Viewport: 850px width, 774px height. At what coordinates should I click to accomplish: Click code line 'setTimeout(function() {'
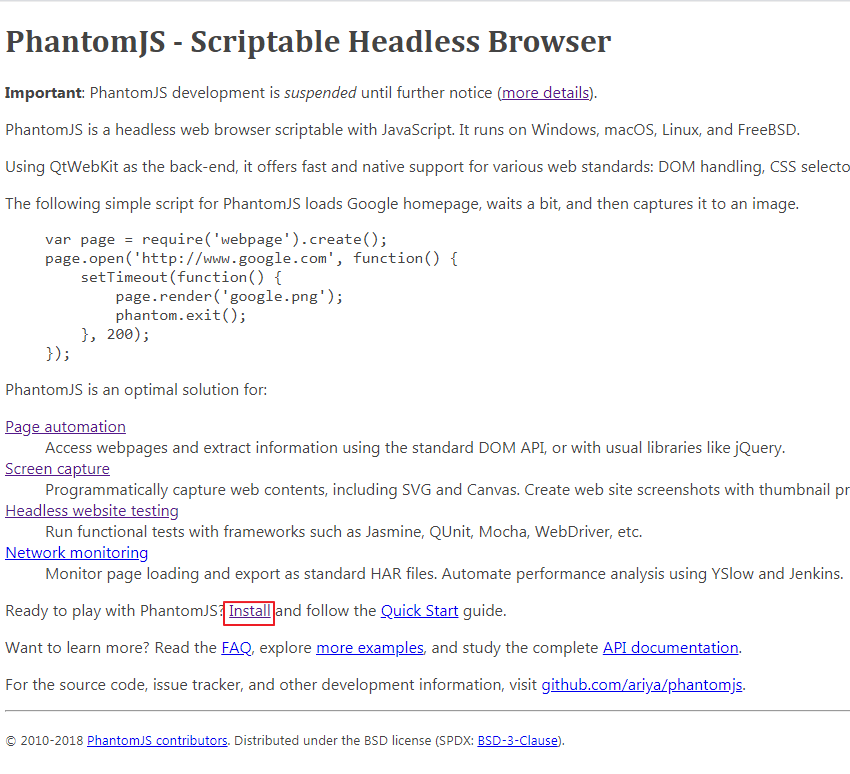(x=181, y=278)
